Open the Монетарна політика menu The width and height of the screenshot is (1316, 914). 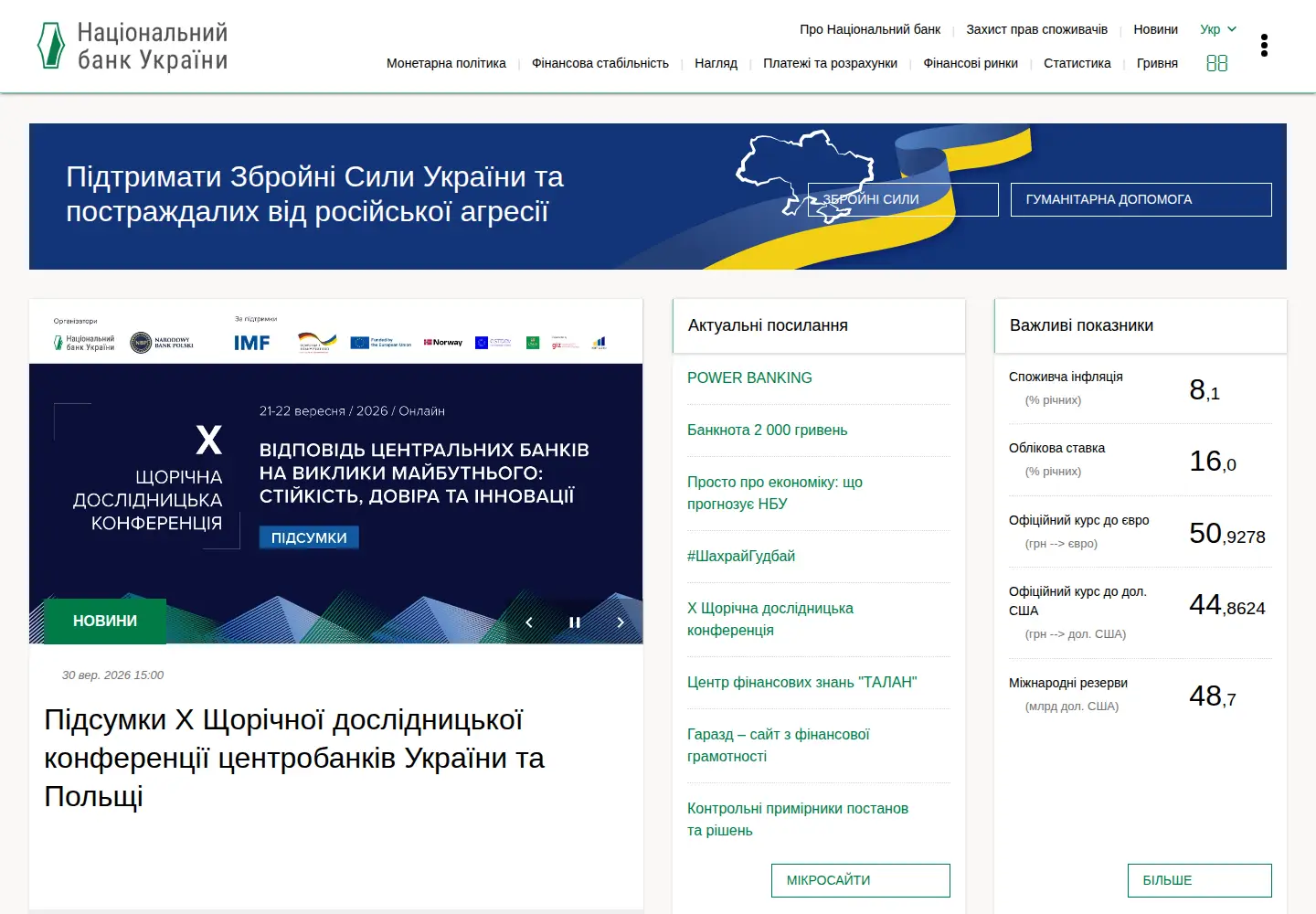click(446, 63)
